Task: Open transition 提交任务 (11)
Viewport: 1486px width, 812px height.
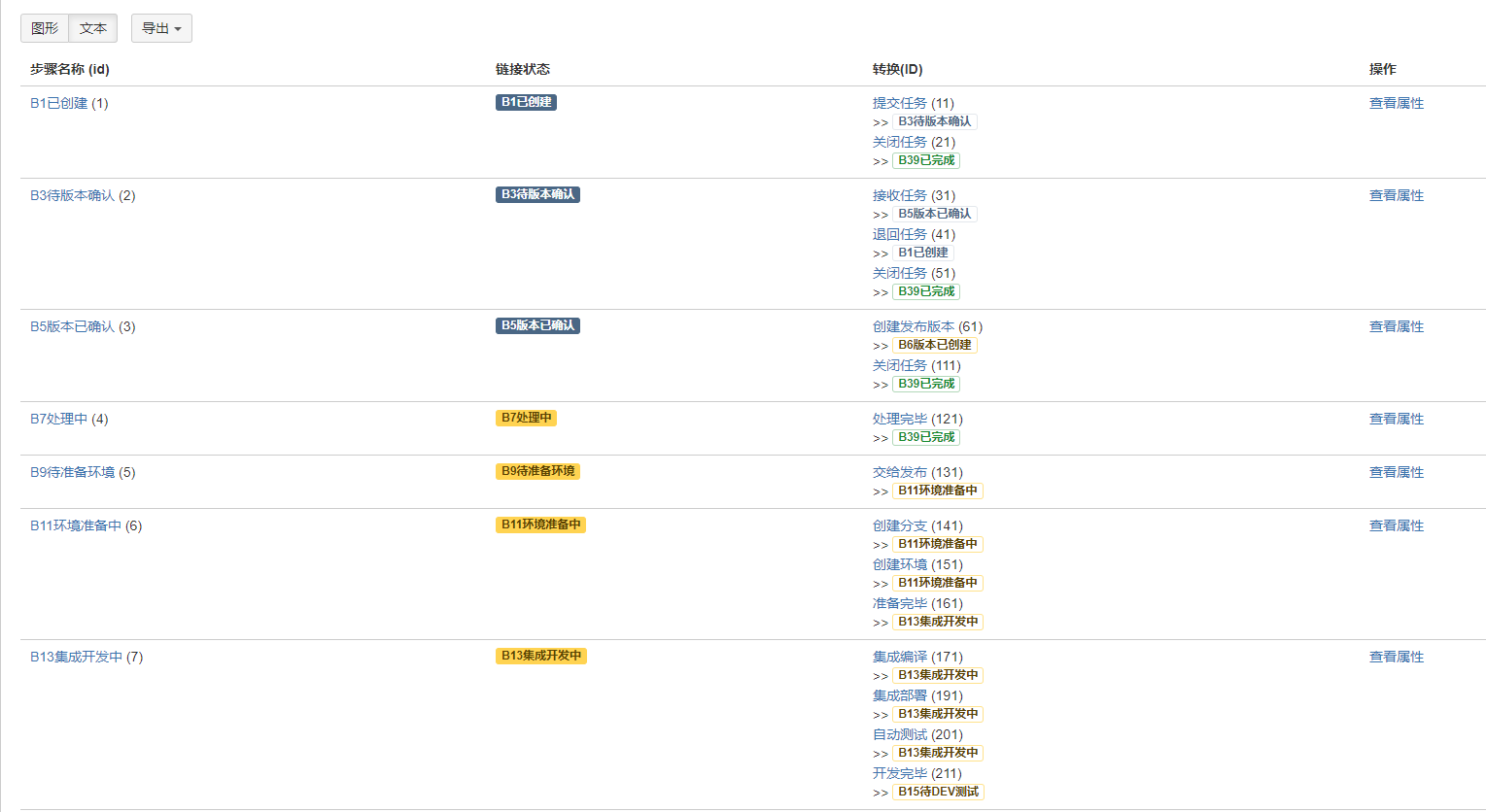Action: [901, 102]
